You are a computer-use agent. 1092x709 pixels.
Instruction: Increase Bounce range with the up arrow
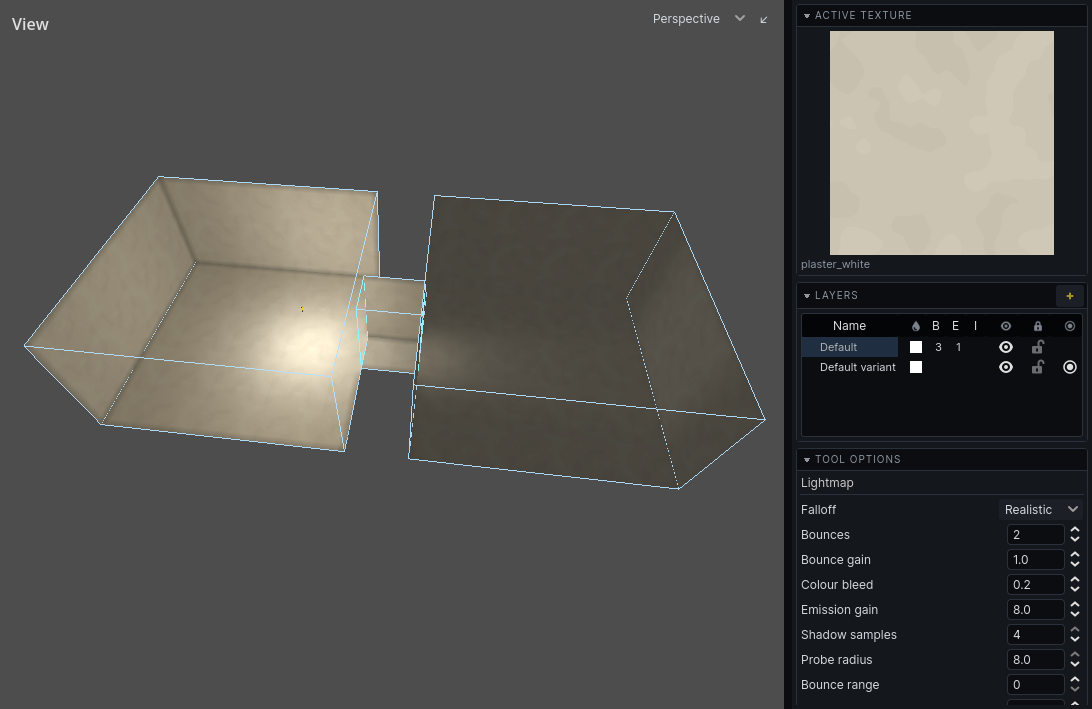(1075, 681)
